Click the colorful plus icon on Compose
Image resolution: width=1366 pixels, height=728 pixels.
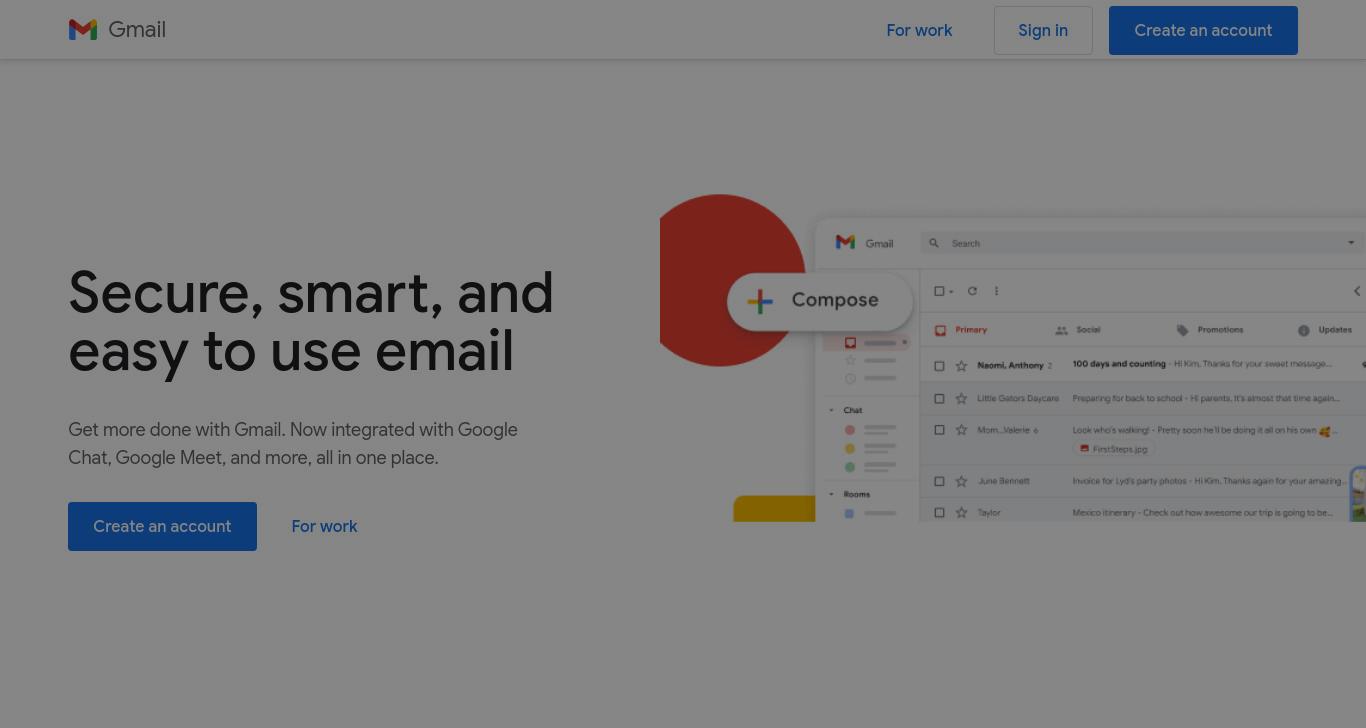pos(760,301)
